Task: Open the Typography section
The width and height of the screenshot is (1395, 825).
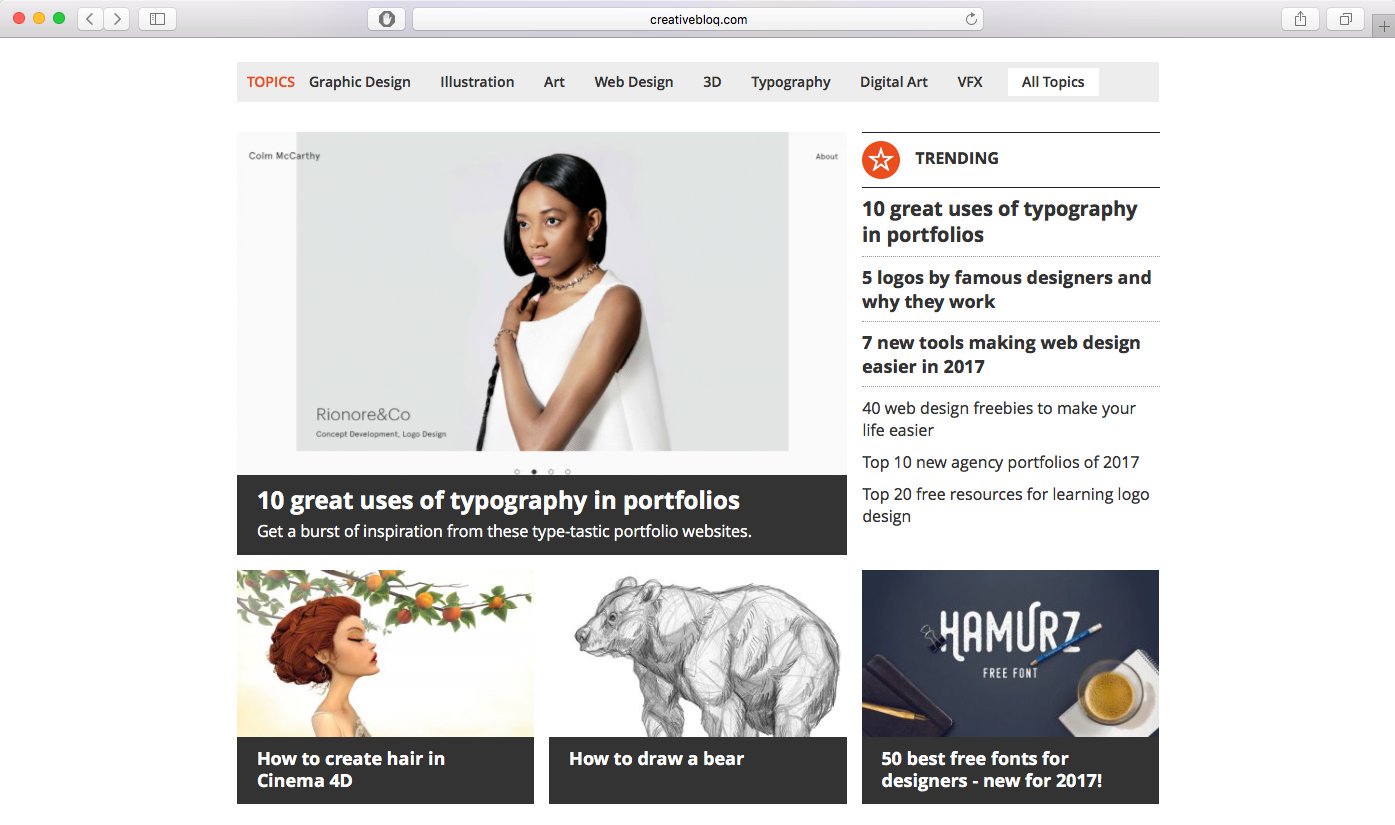Action: tap(790, 82)
